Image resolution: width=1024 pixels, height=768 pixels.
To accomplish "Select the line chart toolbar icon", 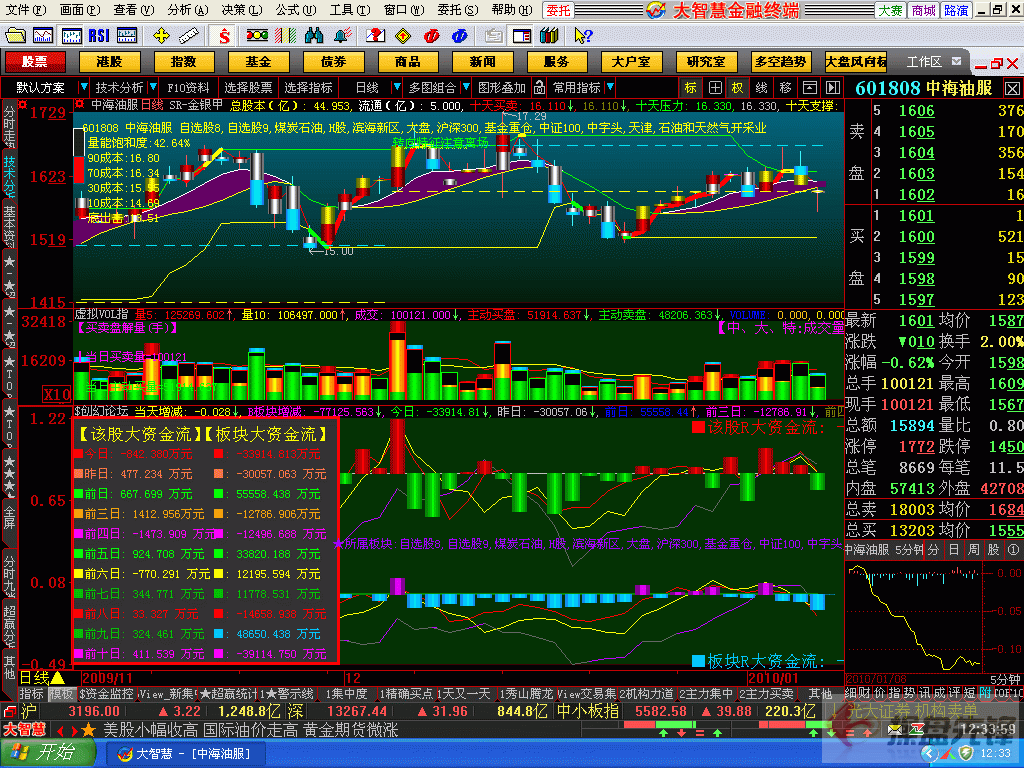I will coord(43,35).
